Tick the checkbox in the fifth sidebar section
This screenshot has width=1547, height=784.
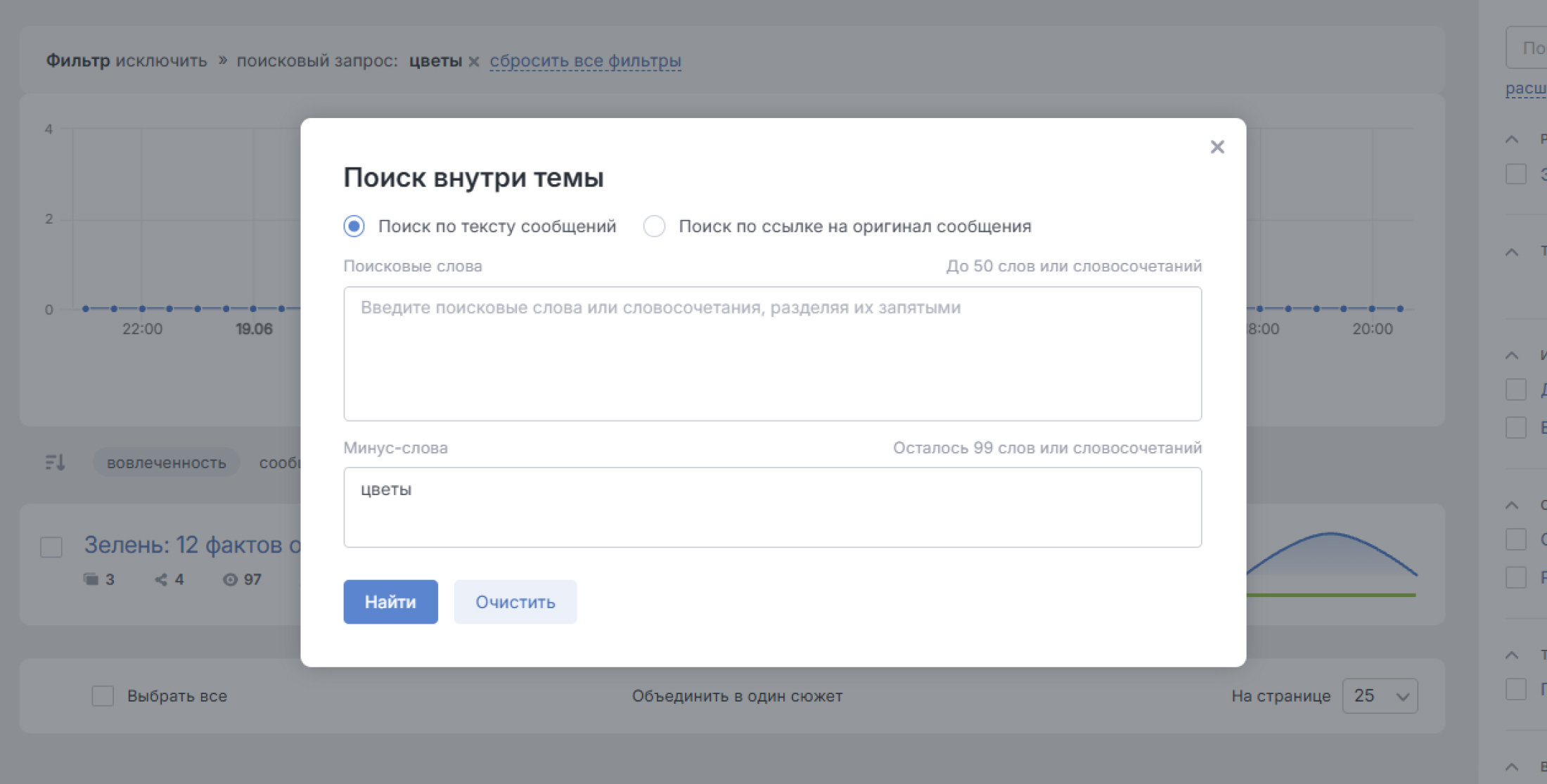pyautogui.click(x=1516, y=689)
